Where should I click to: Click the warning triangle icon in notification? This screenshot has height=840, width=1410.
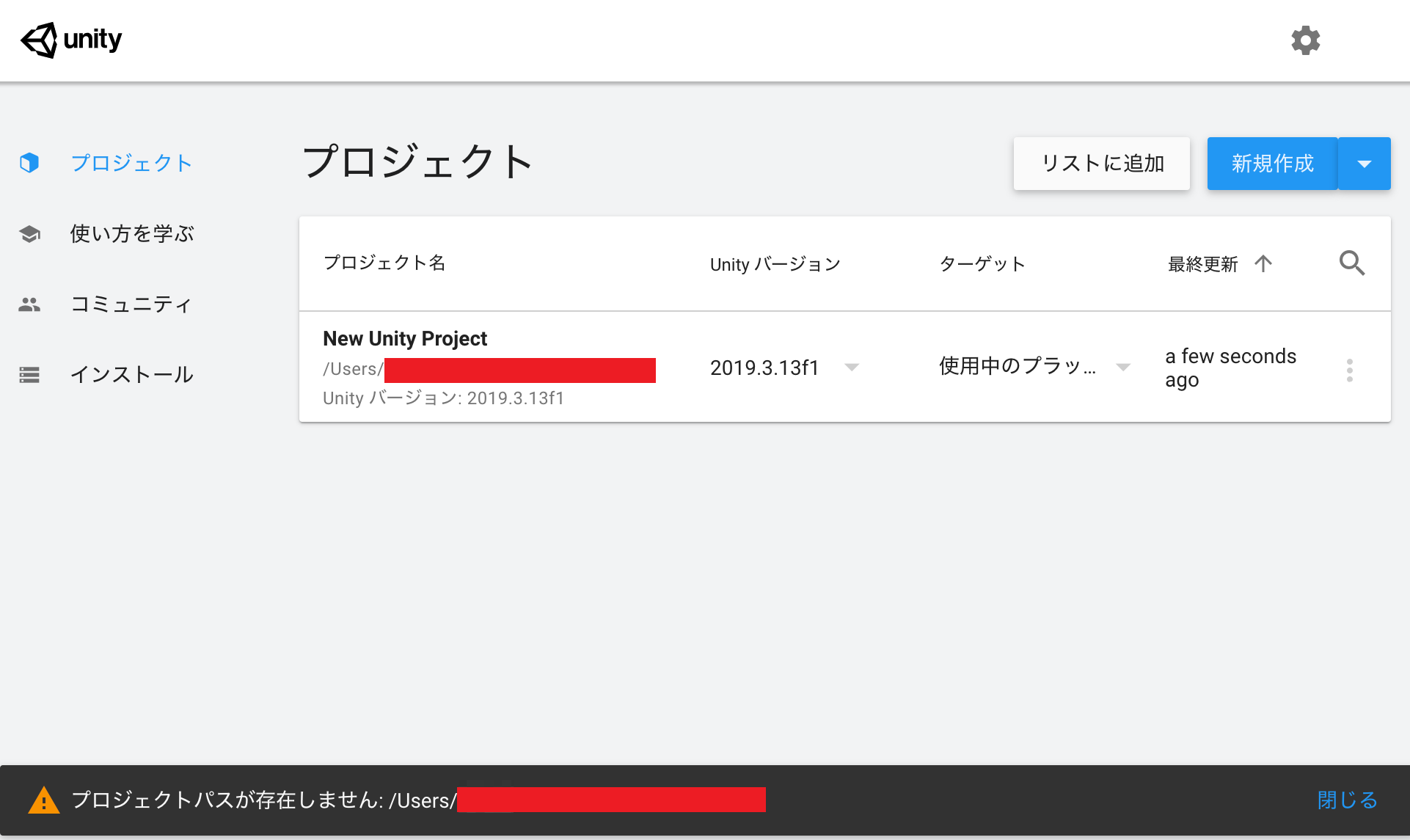point(44,800)
